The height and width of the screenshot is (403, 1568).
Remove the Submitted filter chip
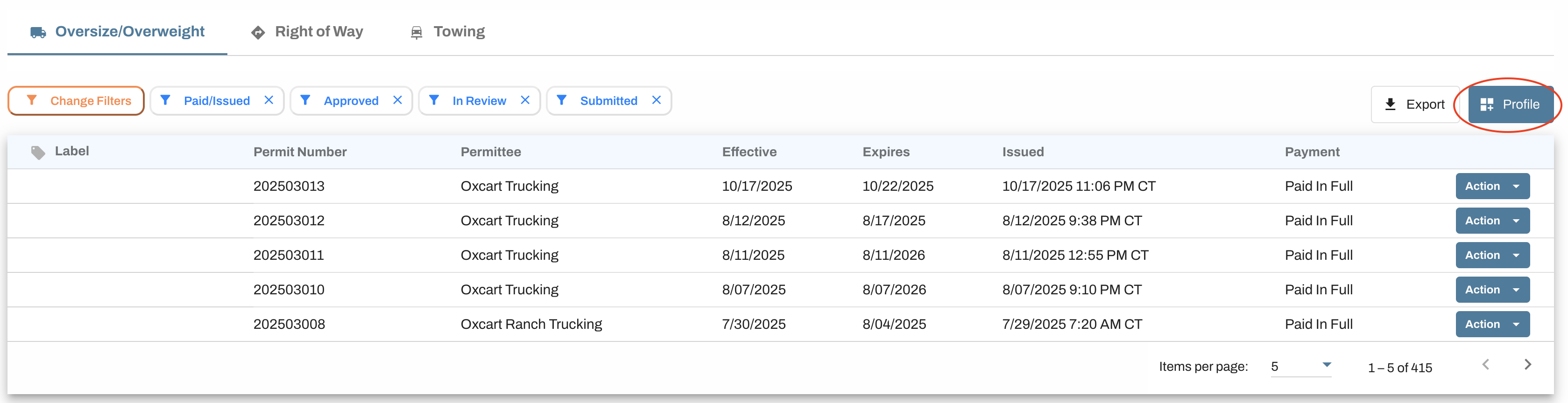(x=656, y=100)
